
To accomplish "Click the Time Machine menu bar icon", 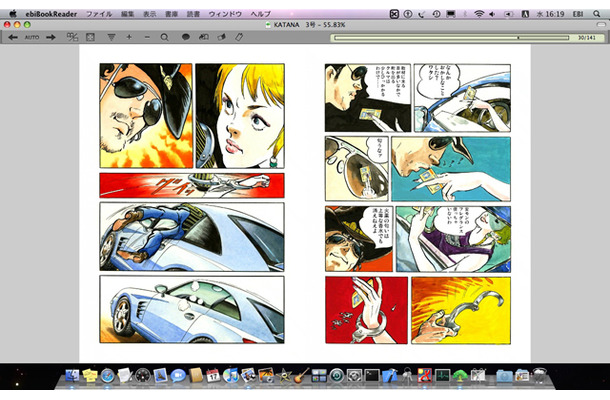I will pyautogui.click(x=436, y=14).
